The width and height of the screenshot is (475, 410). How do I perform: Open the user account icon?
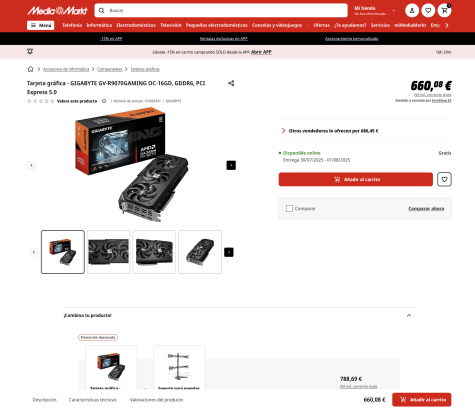412,11
